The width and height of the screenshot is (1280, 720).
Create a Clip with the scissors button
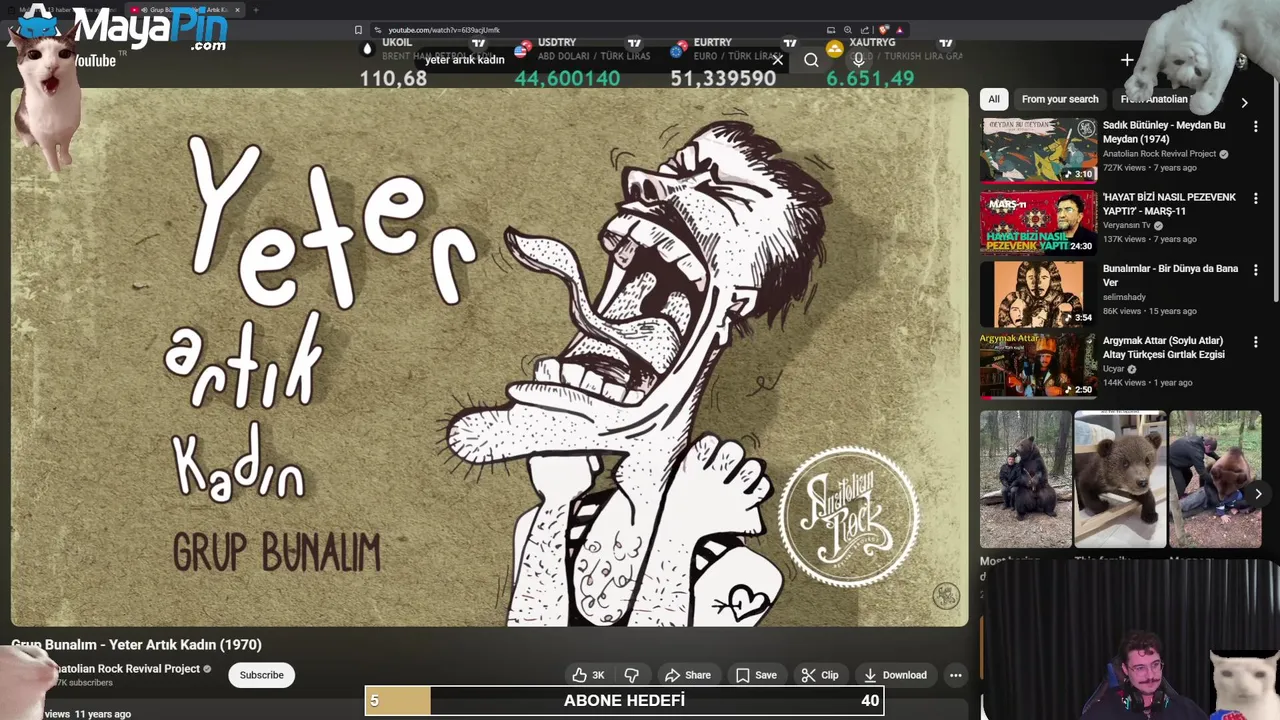pos(820,675)
